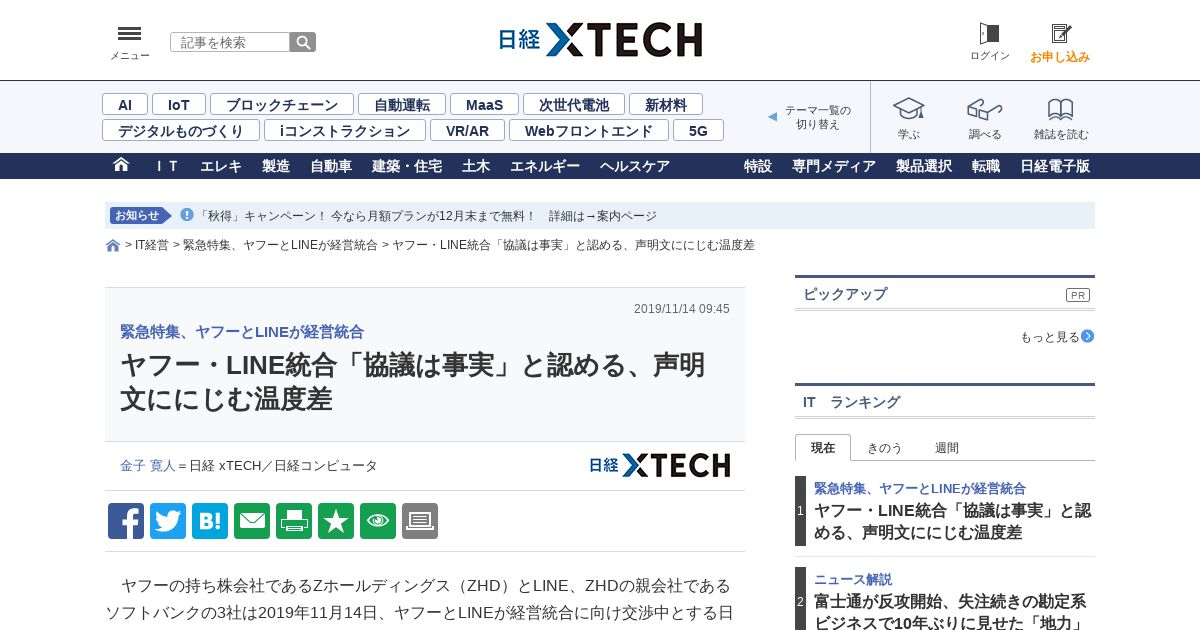Click the IT経営 breadcrumb link

click(152, 245)
